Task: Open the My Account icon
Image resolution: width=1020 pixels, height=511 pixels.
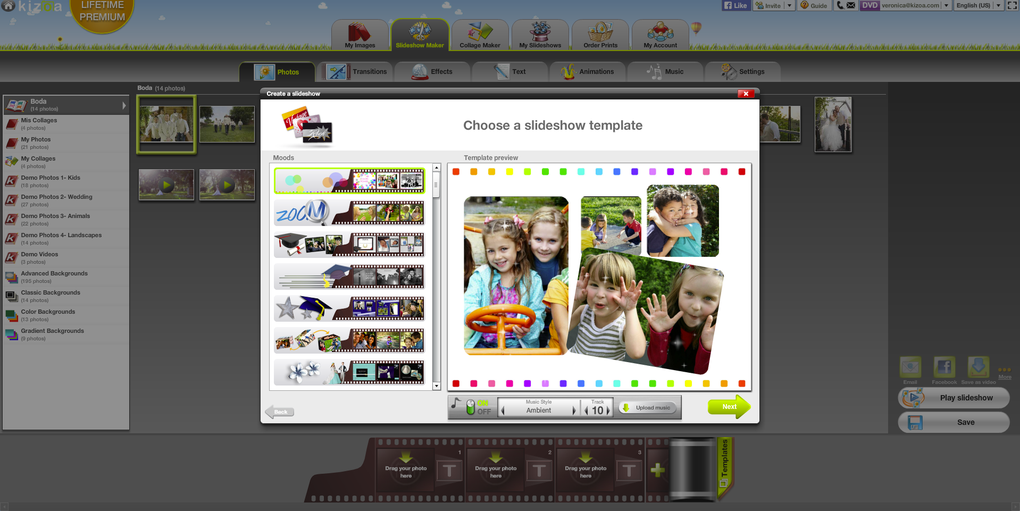Action: (x=660, y=34)
